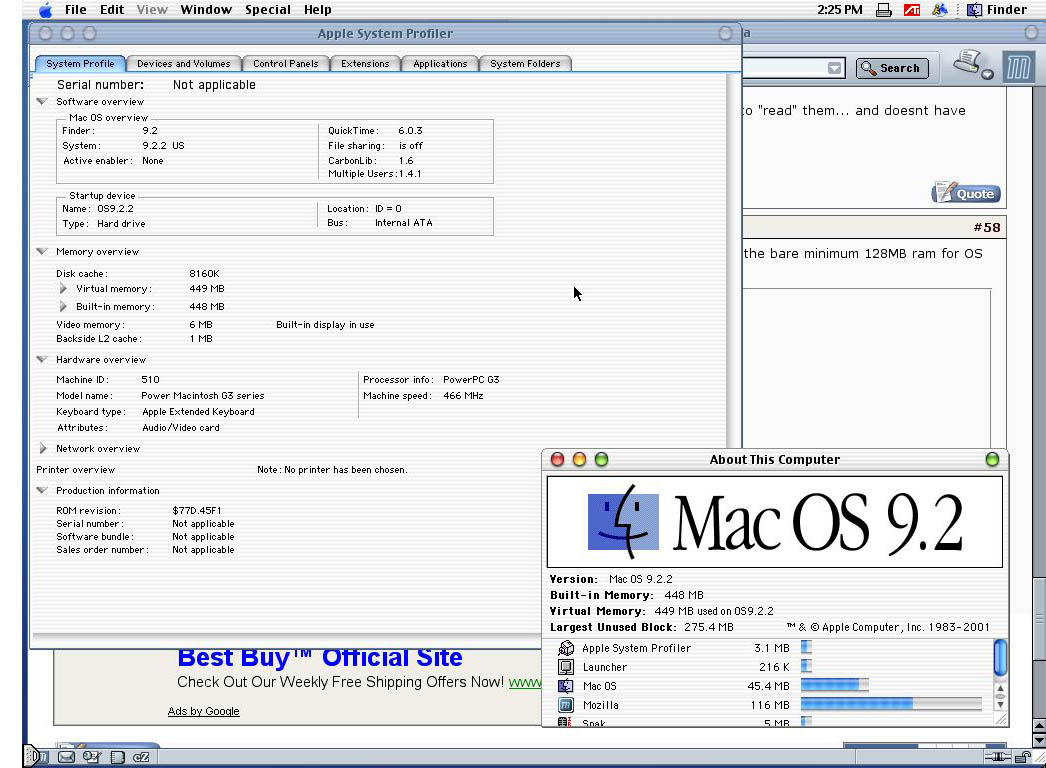Click the Mac OS 9.2 Finder face logo

pos(623,522)
